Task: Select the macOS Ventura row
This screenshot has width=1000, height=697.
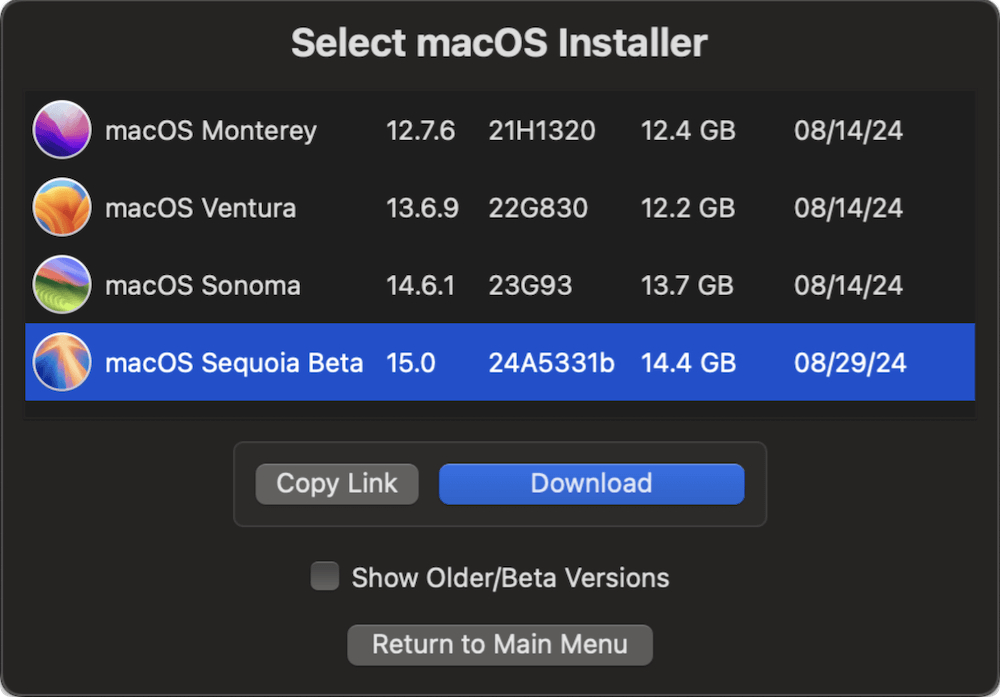Action: [x=500, y=208]
